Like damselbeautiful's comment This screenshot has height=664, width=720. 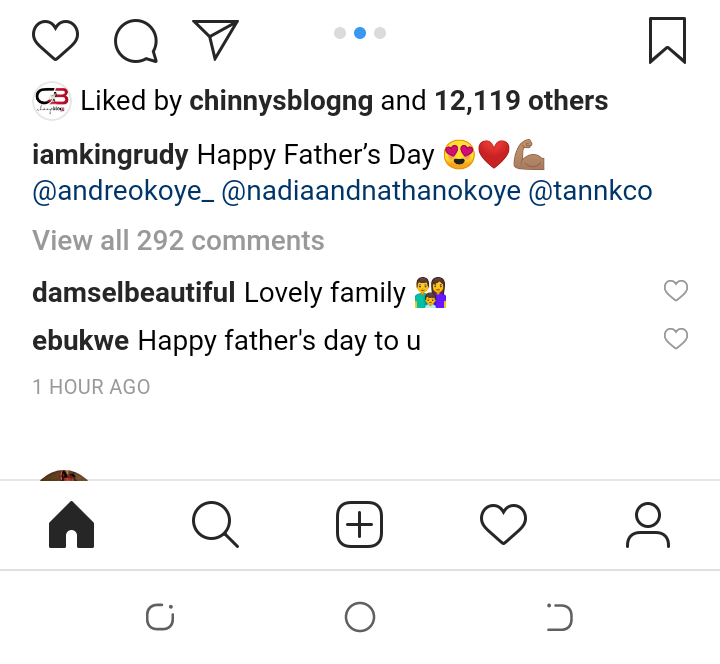click(676, 291)
